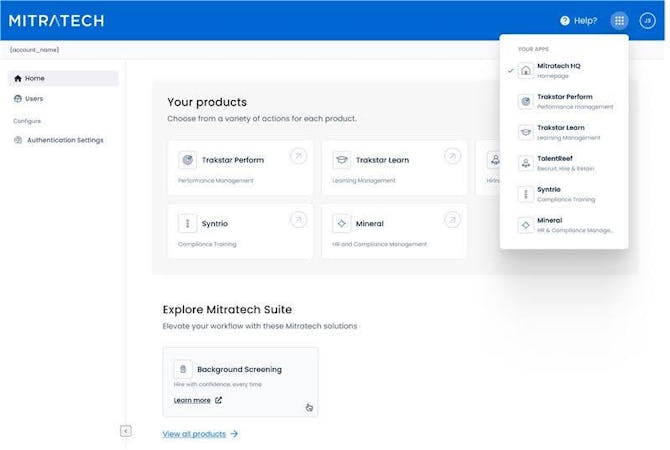Click the 'YOUR APPS' menu header
Viewport: 670px width, 450px height.
533,49
